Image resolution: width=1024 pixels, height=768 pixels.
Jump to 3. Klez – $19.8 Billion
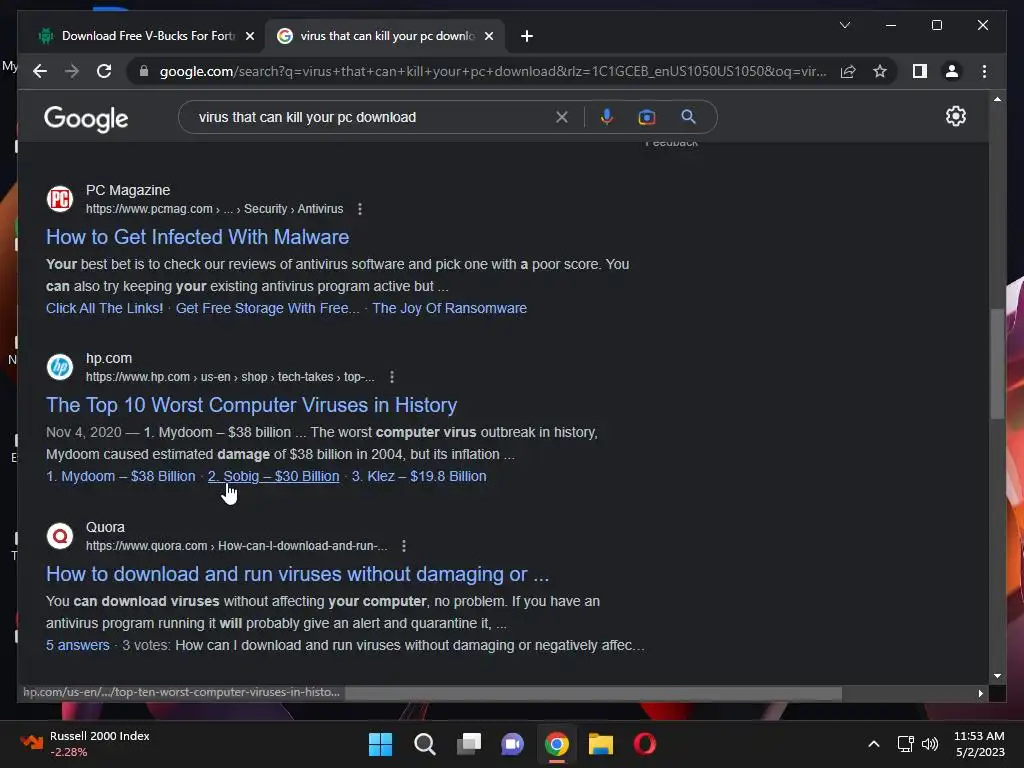[419, 476]
